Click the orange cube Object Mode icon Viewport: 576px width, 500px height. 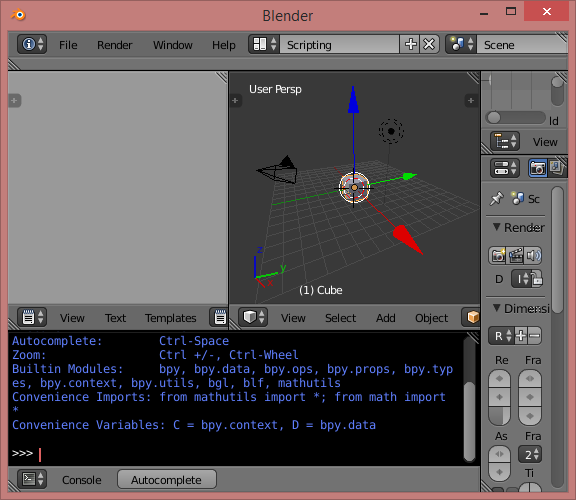point(472,317)
